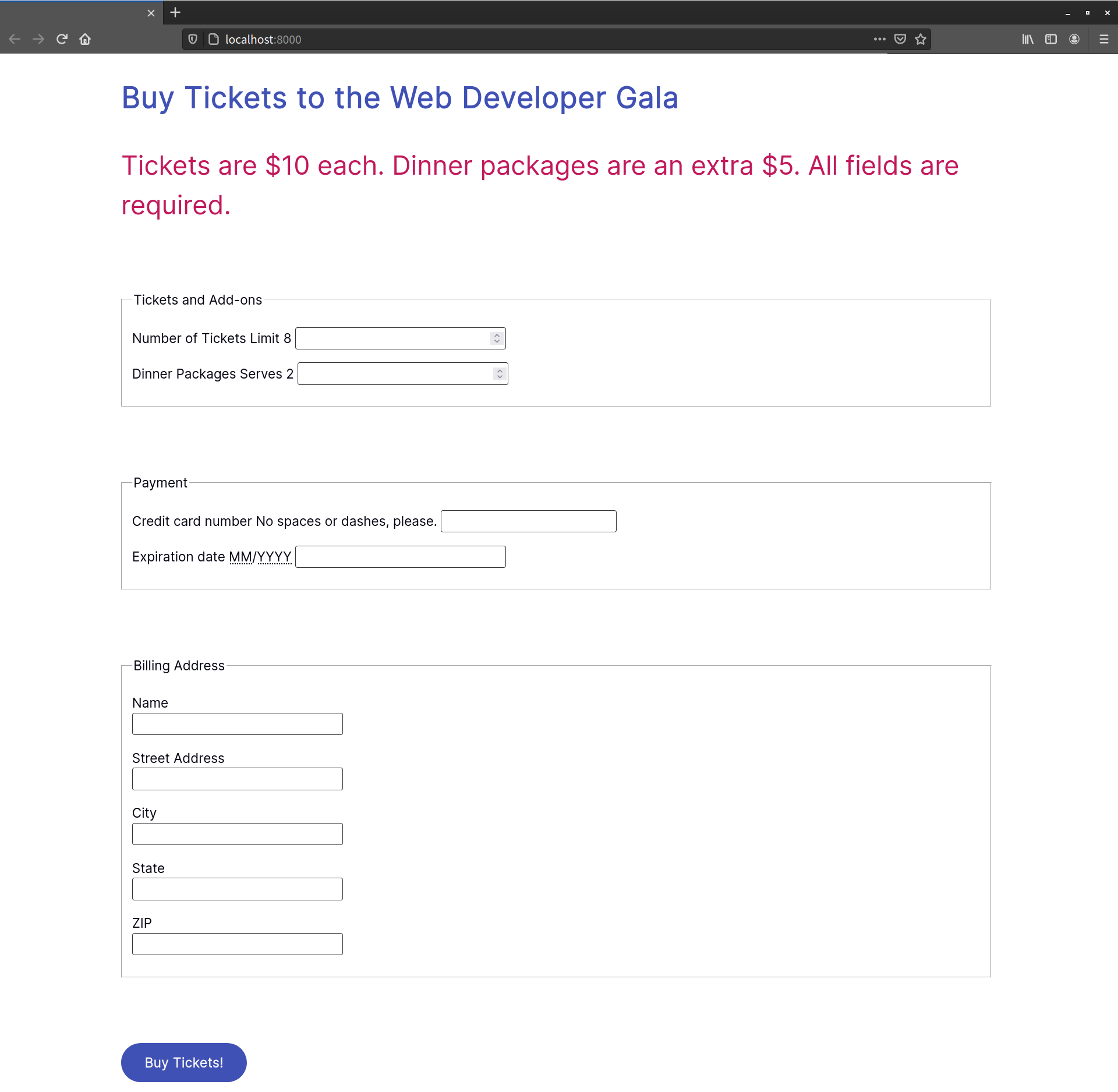Toggle the sidebar view icon
Viewport: 1118px width, 1092px height.
tap(1050, 39)
